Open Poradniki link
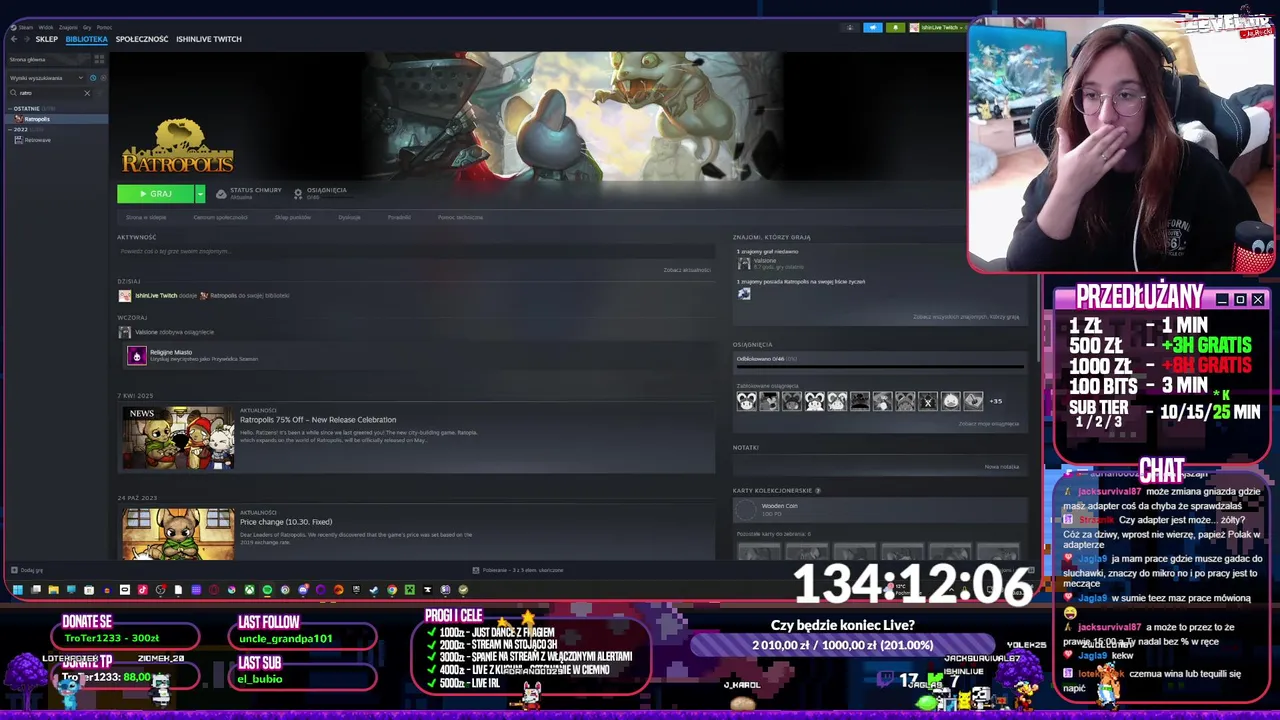Screen dimensions: 1280x720 pos(399,217)
